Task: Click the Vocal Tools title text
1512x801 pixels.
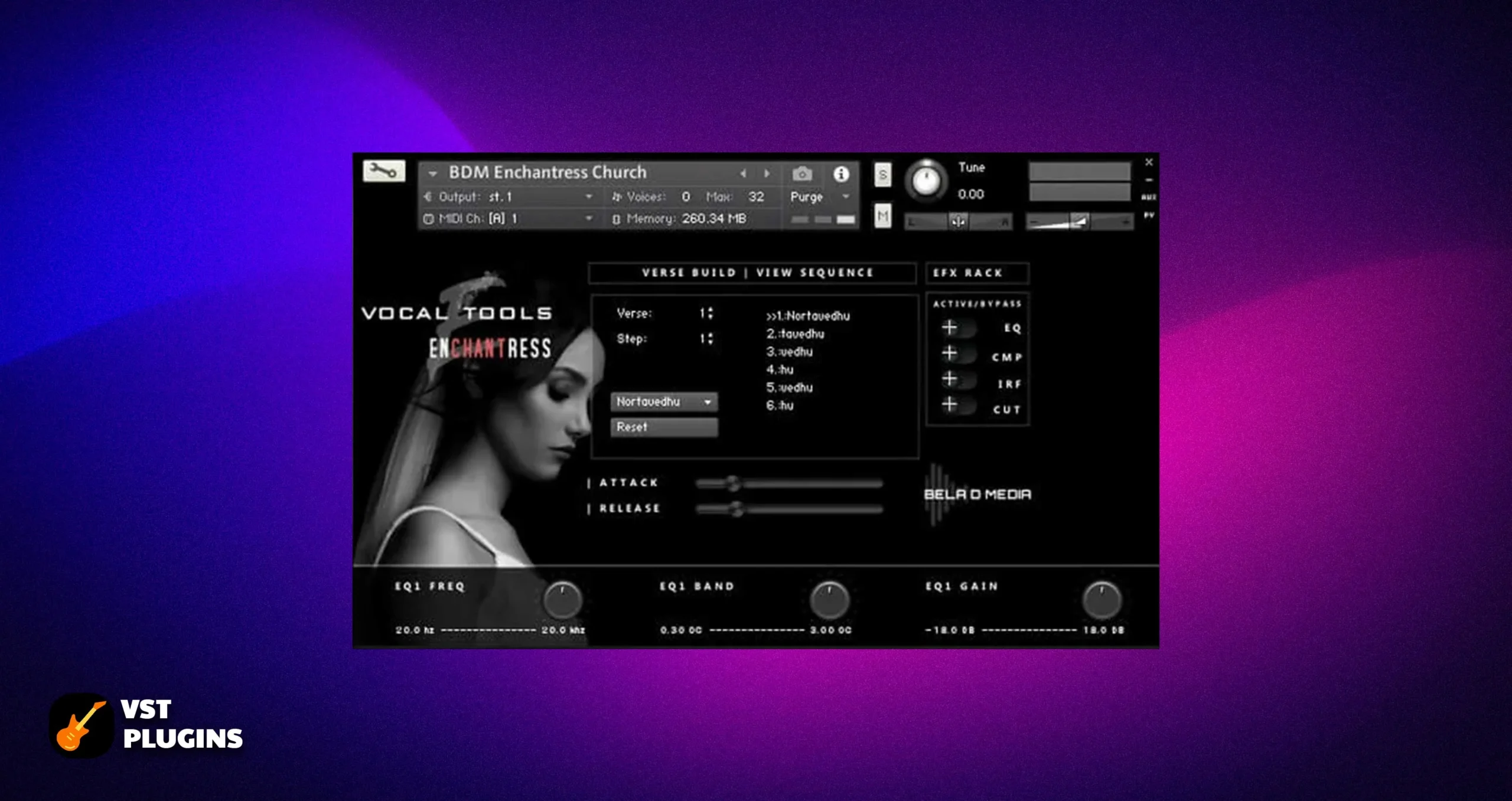Action: point(457,313)
